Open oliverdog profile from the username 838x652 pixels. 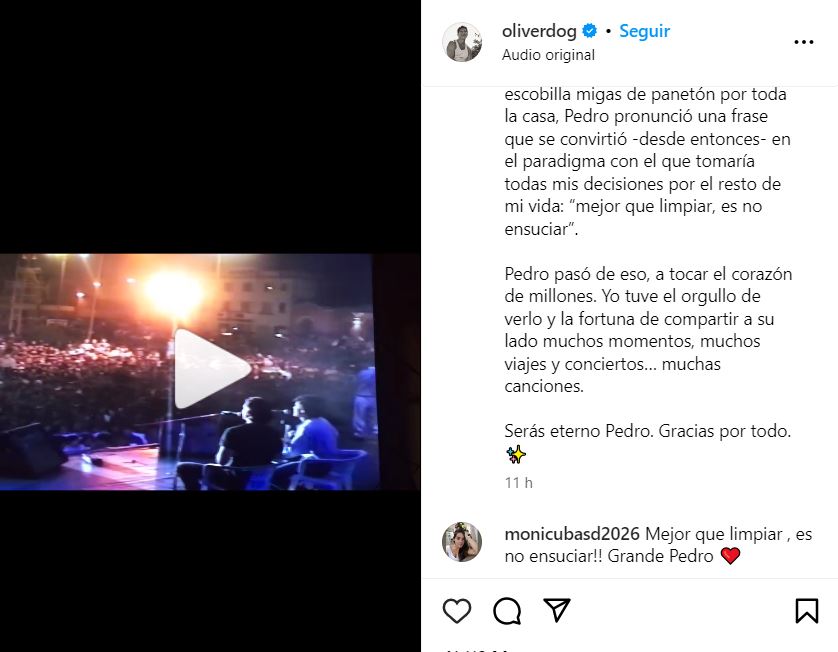point(539,31)
